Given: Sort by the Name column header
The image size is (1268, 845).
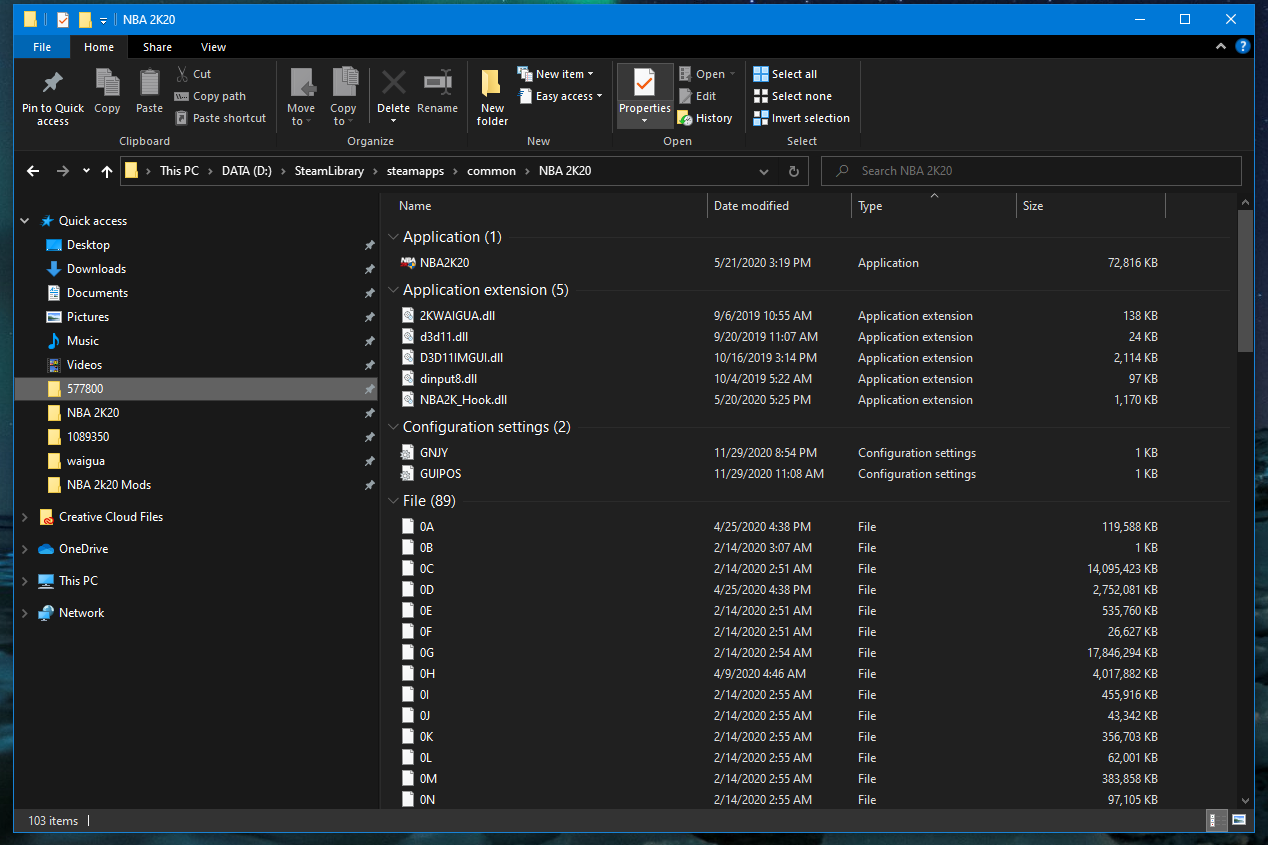Looking at the screenshot, I should click(x=548, y=206).
